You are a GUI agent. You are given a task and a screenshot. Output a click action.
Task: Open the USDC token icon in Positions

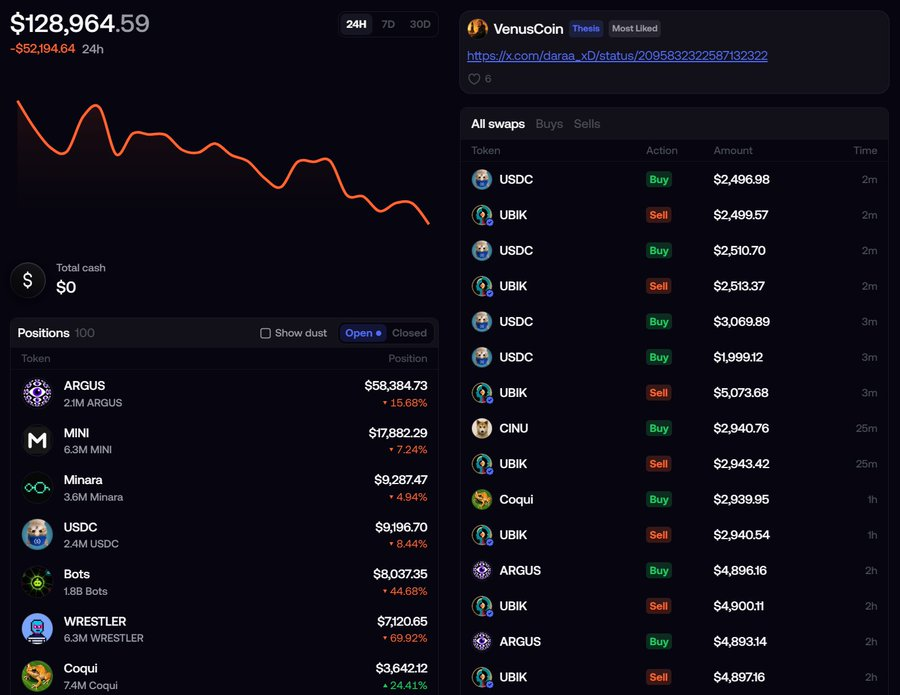tap(37, 534)
